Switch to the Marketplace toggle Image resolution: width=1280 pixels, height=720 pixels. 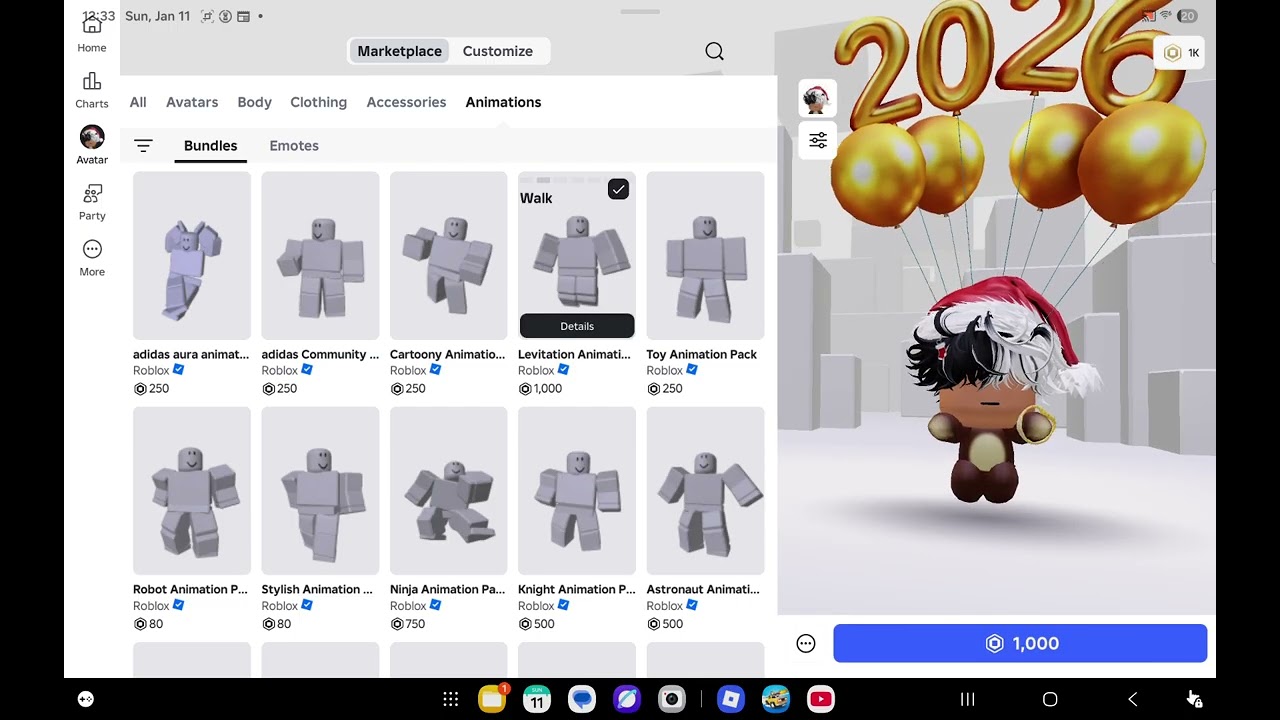tap(399, 51)
